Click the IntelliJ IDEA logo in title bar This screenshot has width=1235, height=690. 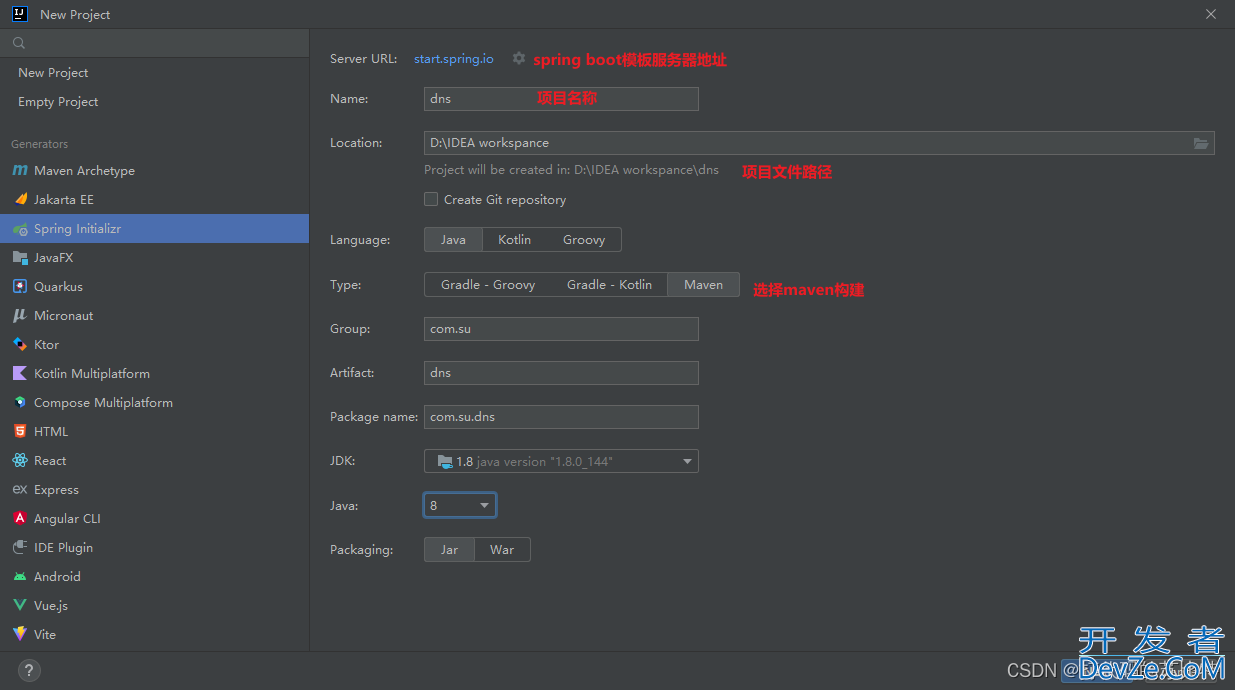click(x=19, y=14)
